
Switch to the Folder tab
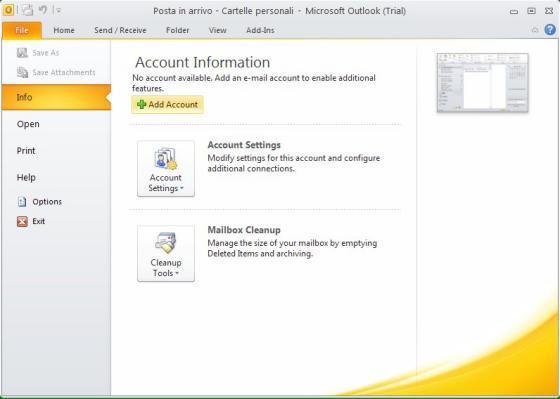(178, 30)
